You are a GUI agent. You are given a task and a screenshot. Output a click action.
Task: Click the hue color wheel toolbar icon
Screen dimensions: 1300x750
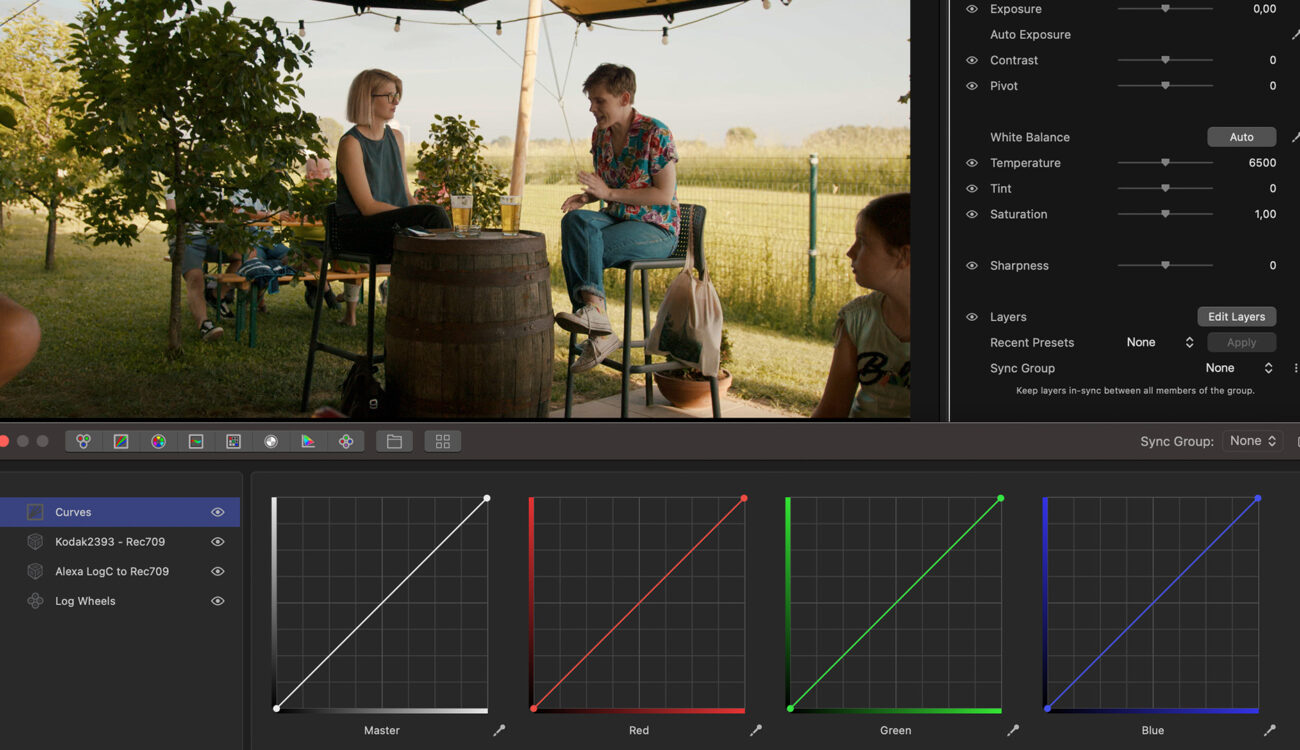point(158,441)
